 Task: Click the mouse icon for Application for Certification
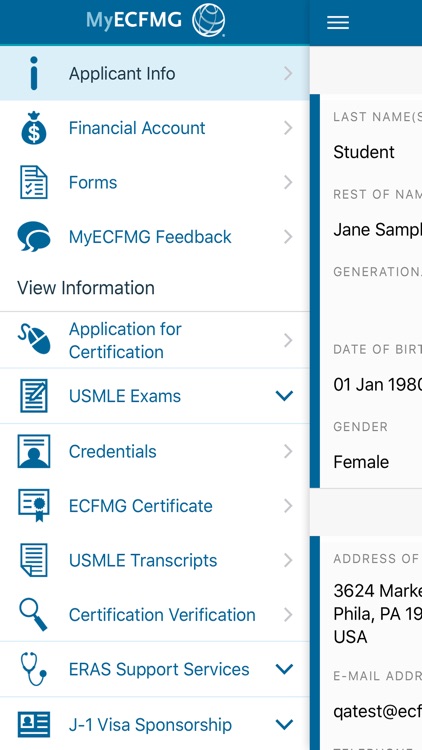pos(34,340)
